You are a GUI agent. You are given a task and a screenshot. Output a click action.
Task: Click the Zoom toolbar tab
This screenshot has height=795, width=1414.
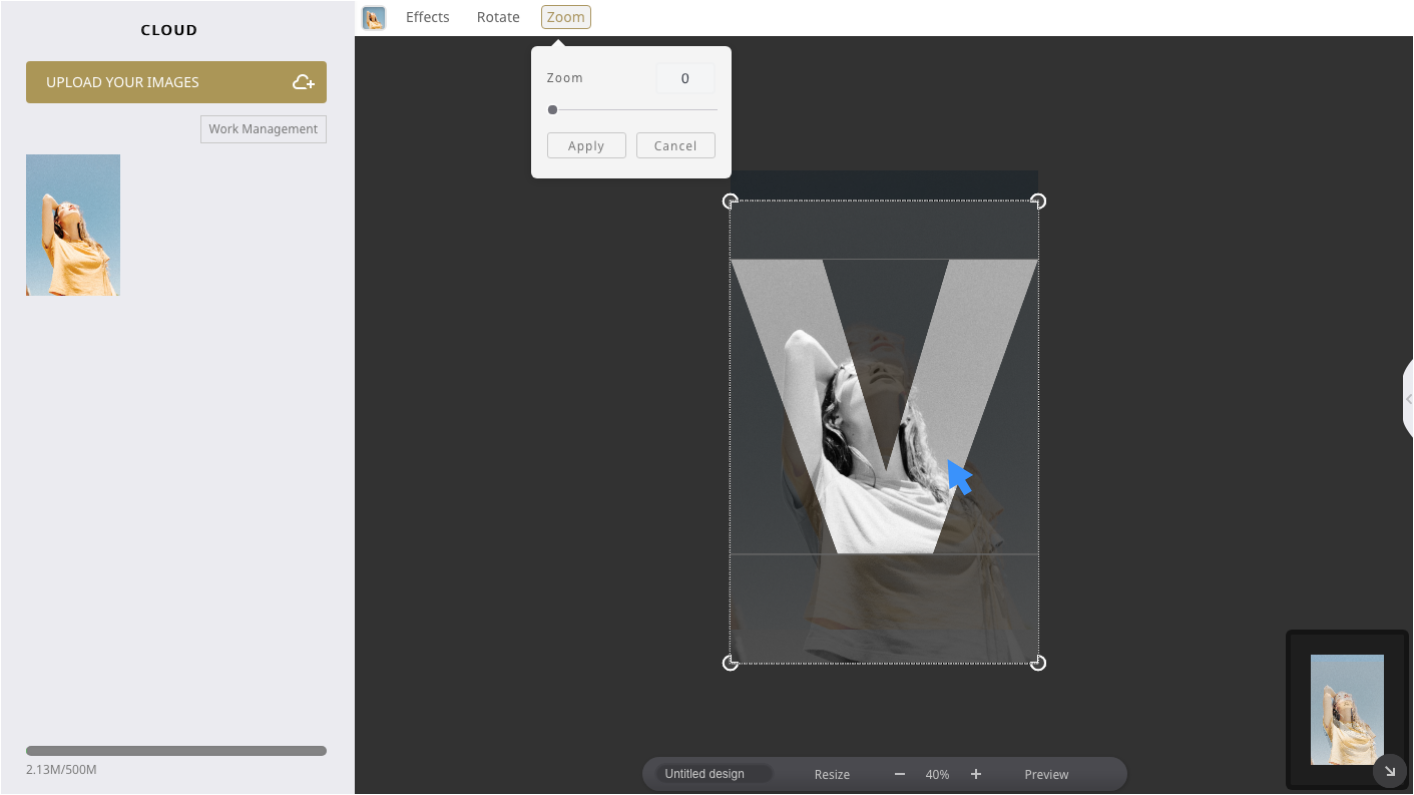click(x=566, y=17)
